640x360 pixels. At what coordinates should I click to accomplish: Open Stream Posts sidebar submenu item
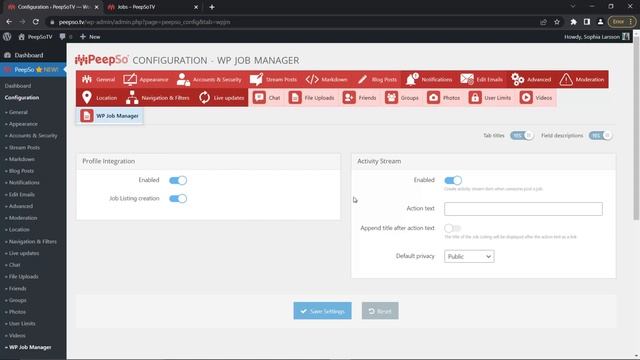(24, 147)
